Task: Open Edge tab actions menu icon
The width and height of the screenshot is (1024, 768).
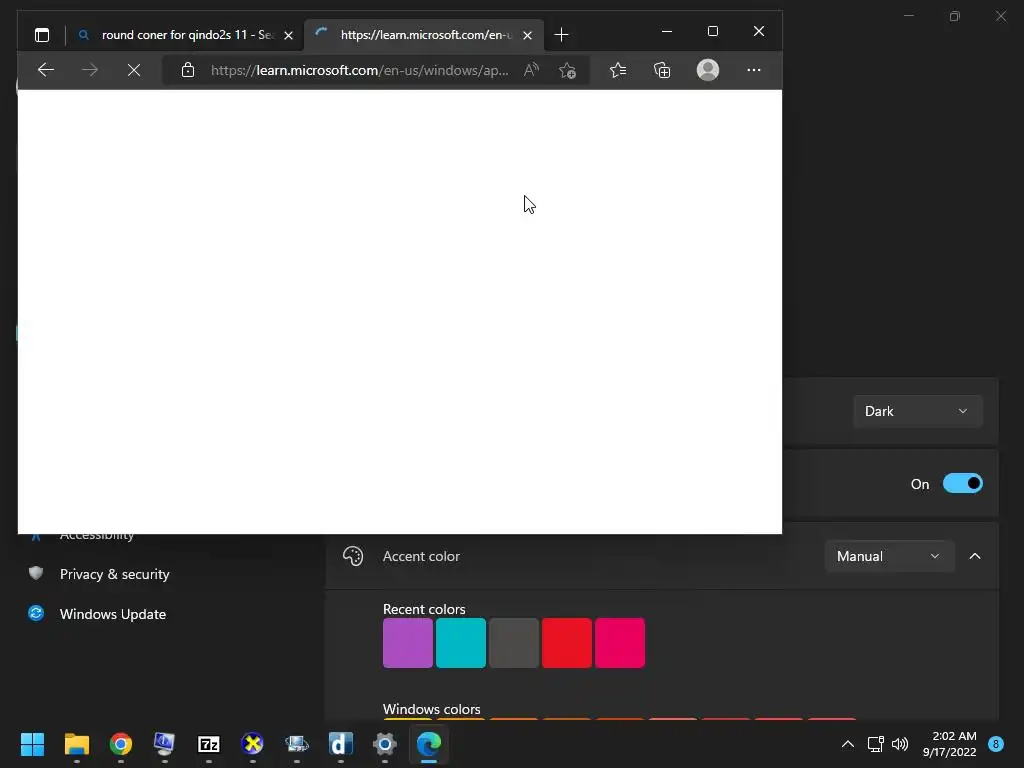Action: [42, 35]
